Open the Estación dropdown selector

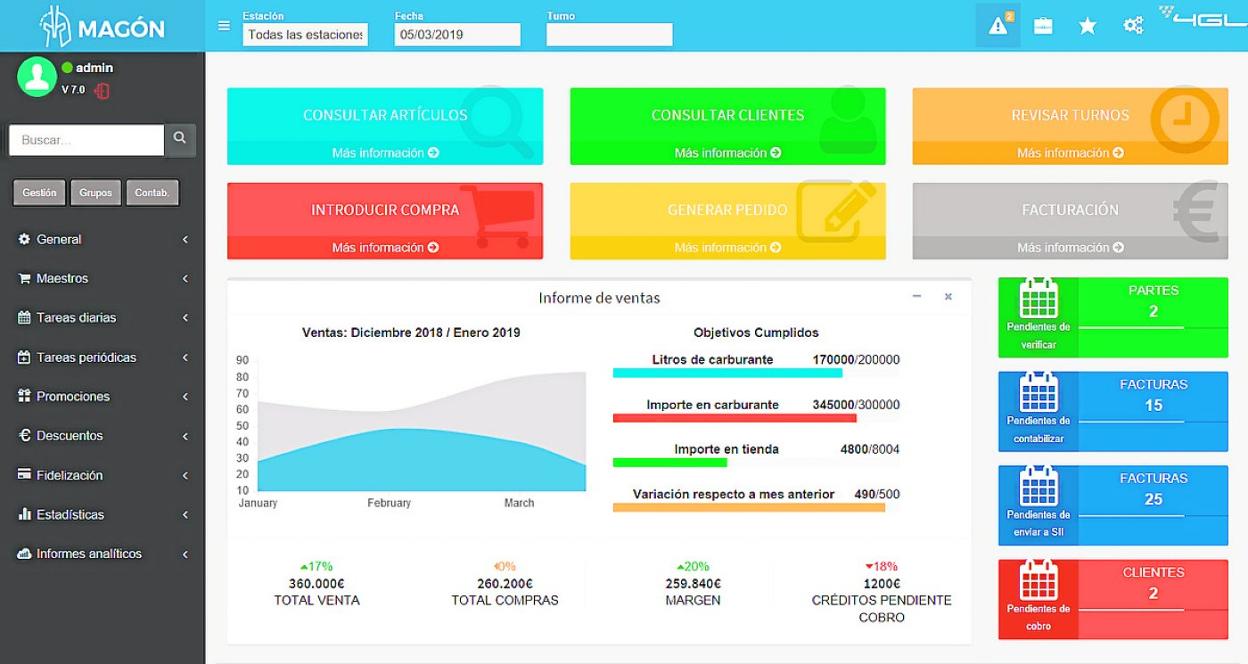click(x=305, y=35)
